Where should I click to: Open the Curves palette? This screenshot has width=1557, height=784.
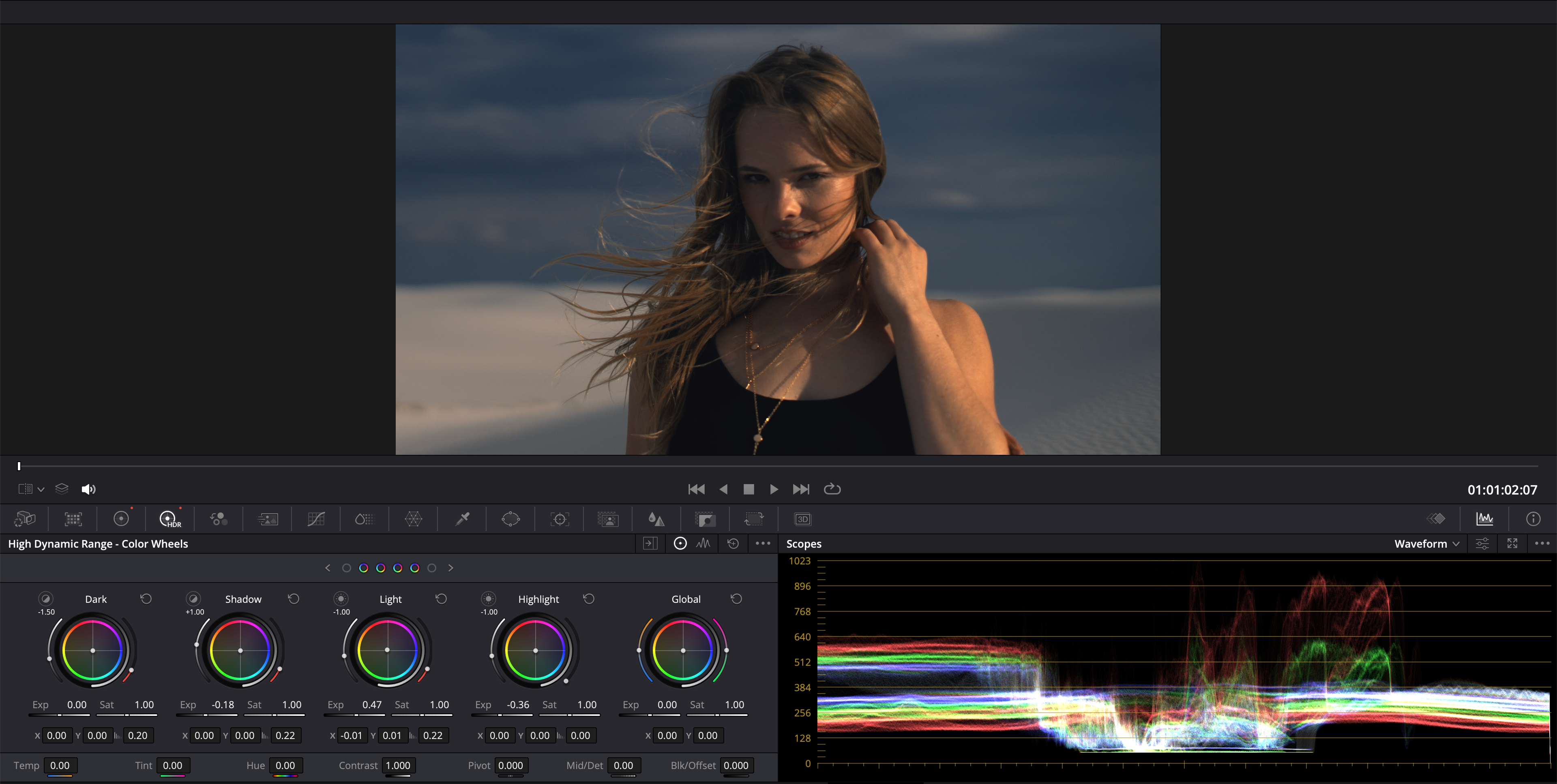pyautogui.click(x=316, y=518)
